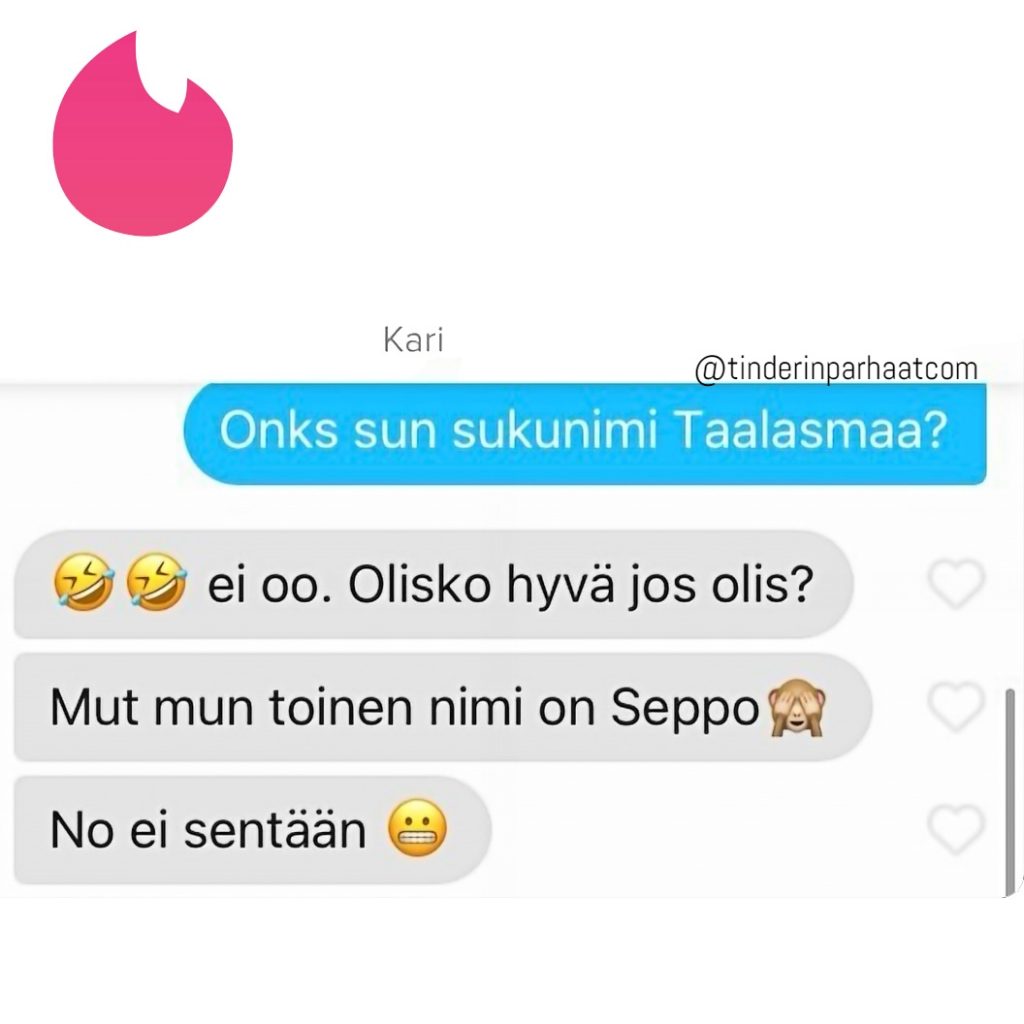Click the chat scrollbar on right edge

pyautogui.click(x=1010, y=792)
